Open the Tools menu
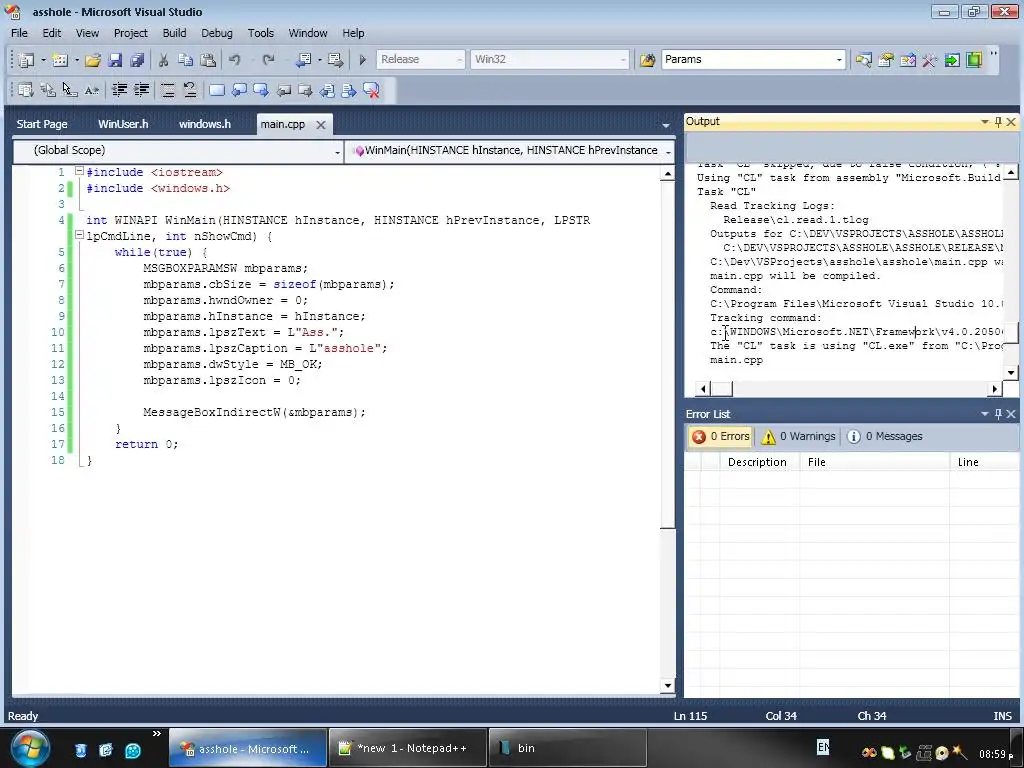The width and height of the screenshot is (1024, 768). [x=261, y=33]
